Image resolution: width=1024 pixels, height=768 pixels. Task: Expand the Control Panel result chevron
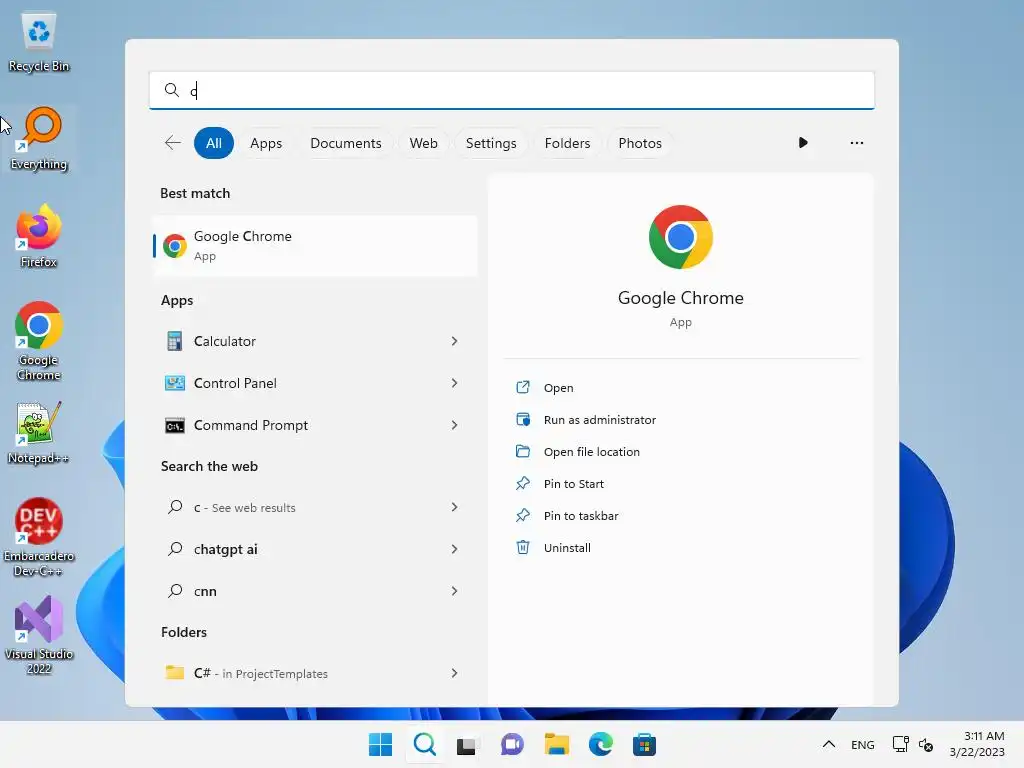point(455,383)
